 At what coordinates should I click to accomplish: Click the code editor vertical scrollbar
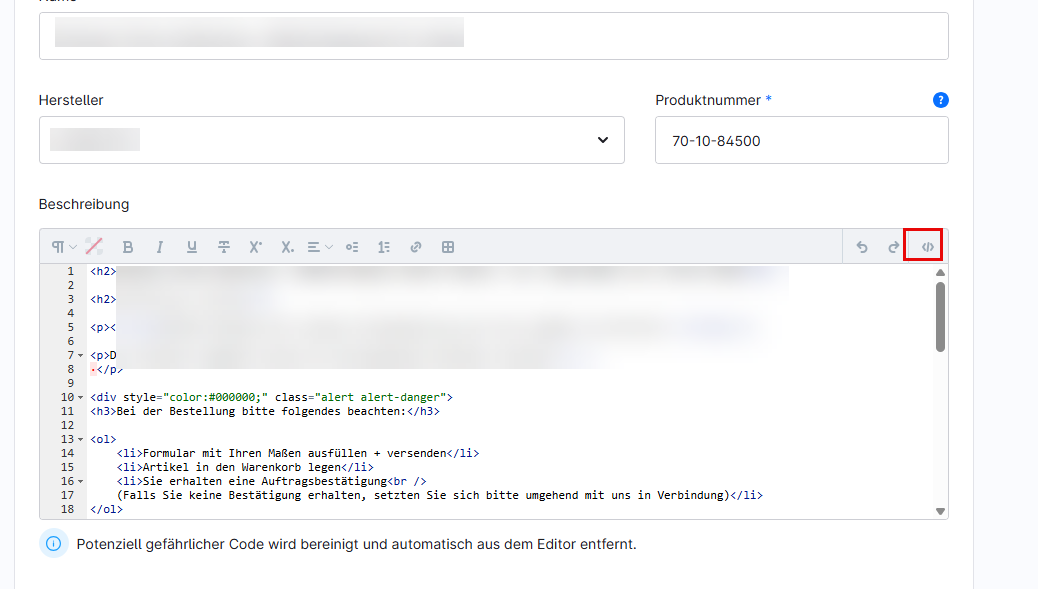coord(940,317)
